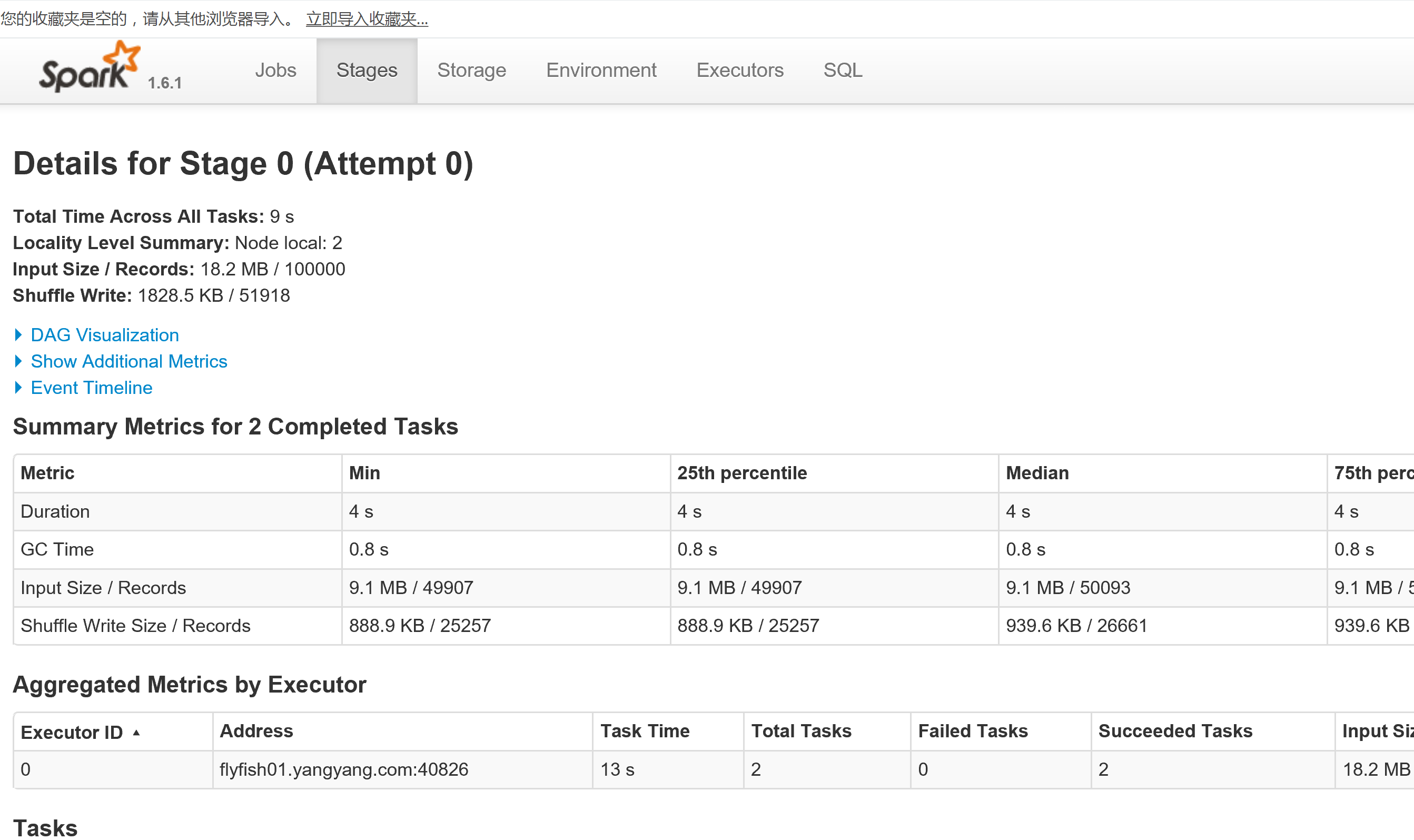
Task: Expand the Show Additional Metrics arrow
Action: [x=18, y=361]
